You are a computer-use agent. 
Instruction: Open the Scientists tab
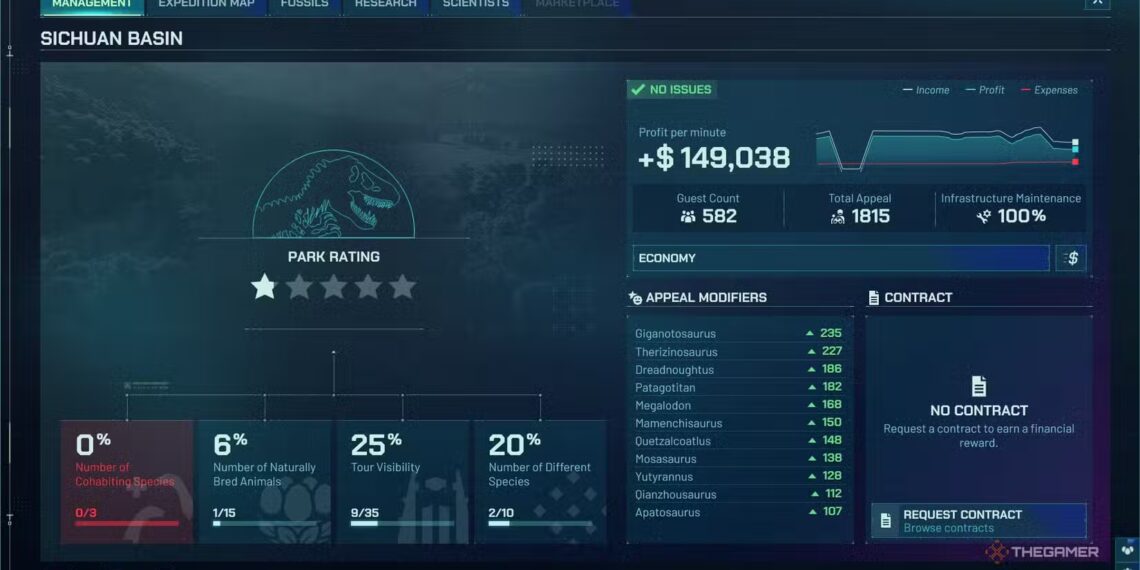click(475, 4)
